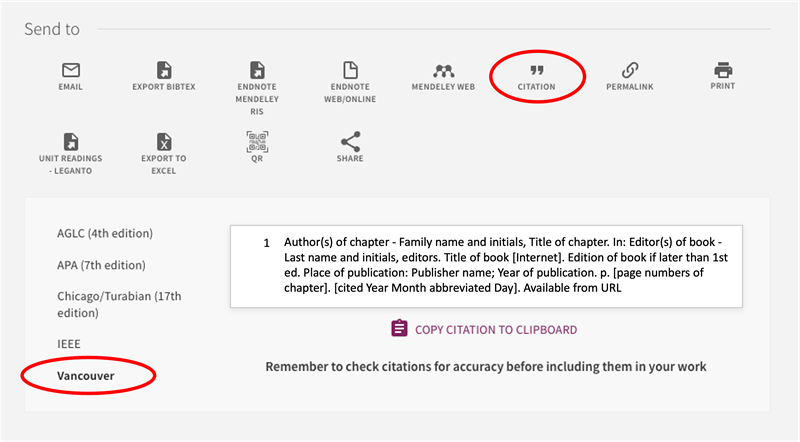Select the Export BibTeX icon

point(164,70)
